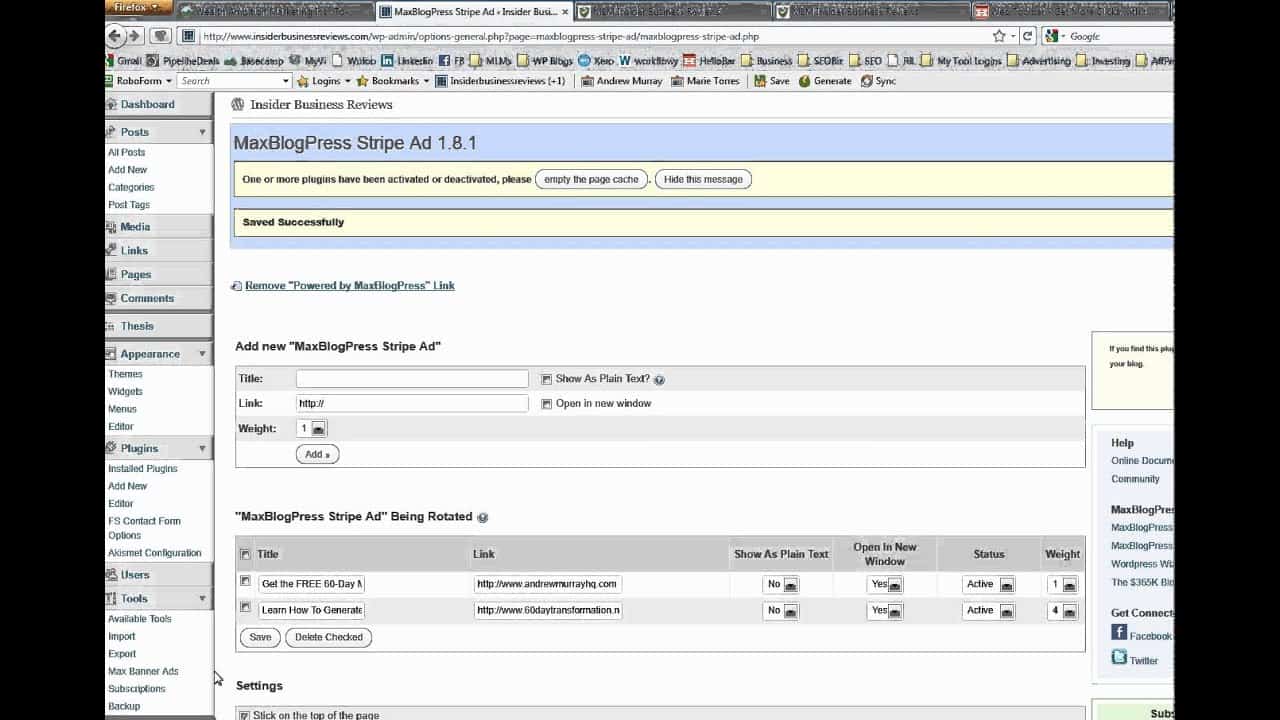The image size is (1280, 720).
Task: Open Weight dropdown in Add new form
Action: pyautogui.click(x=312, y=429)
